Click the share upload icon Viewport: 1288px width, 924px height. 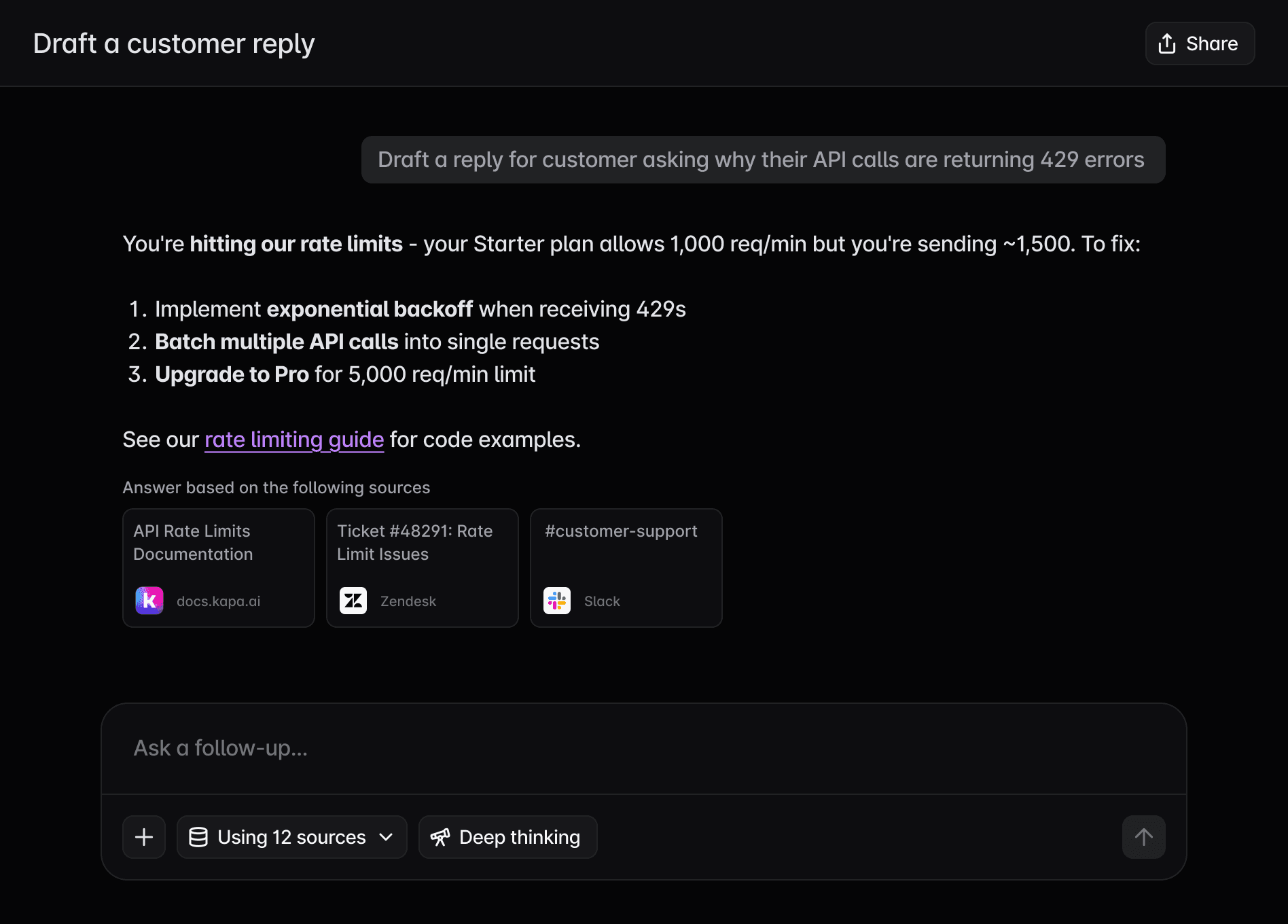(x=1167, y=43)
